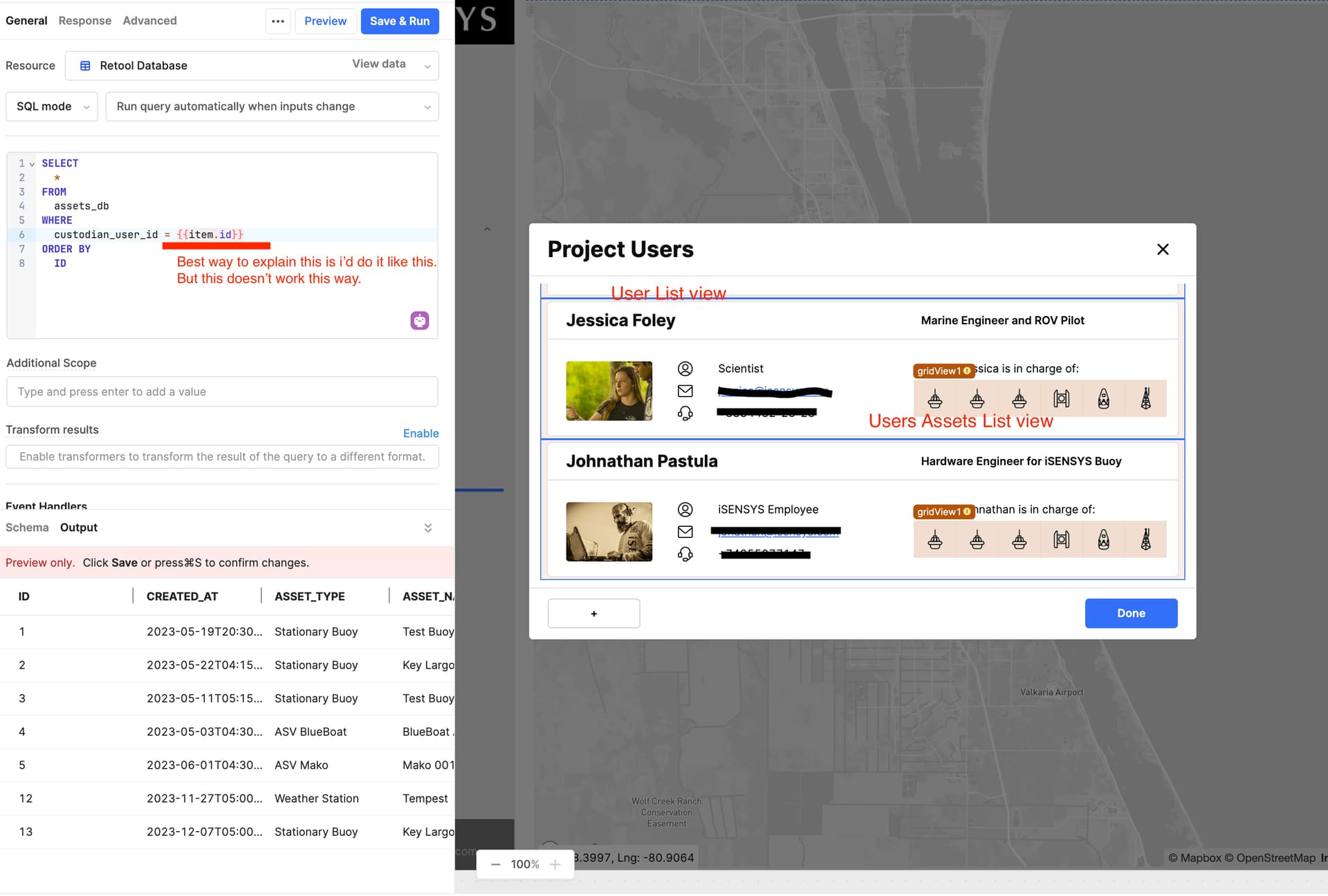The height and width of the screenshot is (896, 1328).
Task: Open the SQL mode dropdown
Action: pyautogui.click(x=51, y=106)
